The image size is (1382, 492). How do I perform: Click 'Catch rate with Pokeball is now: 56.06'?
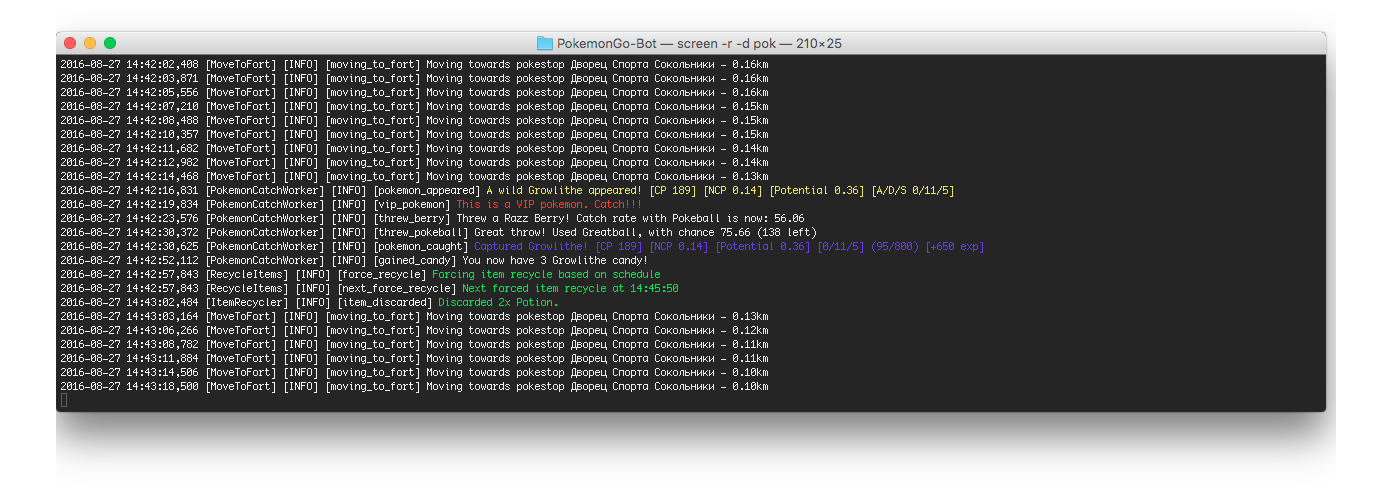click(692, 218)
